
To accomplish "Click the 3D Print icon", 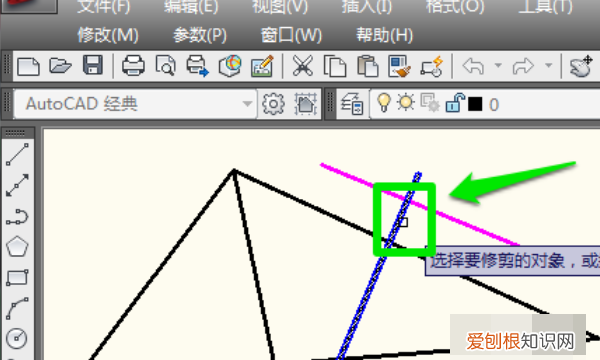I will tap(230, 66).
